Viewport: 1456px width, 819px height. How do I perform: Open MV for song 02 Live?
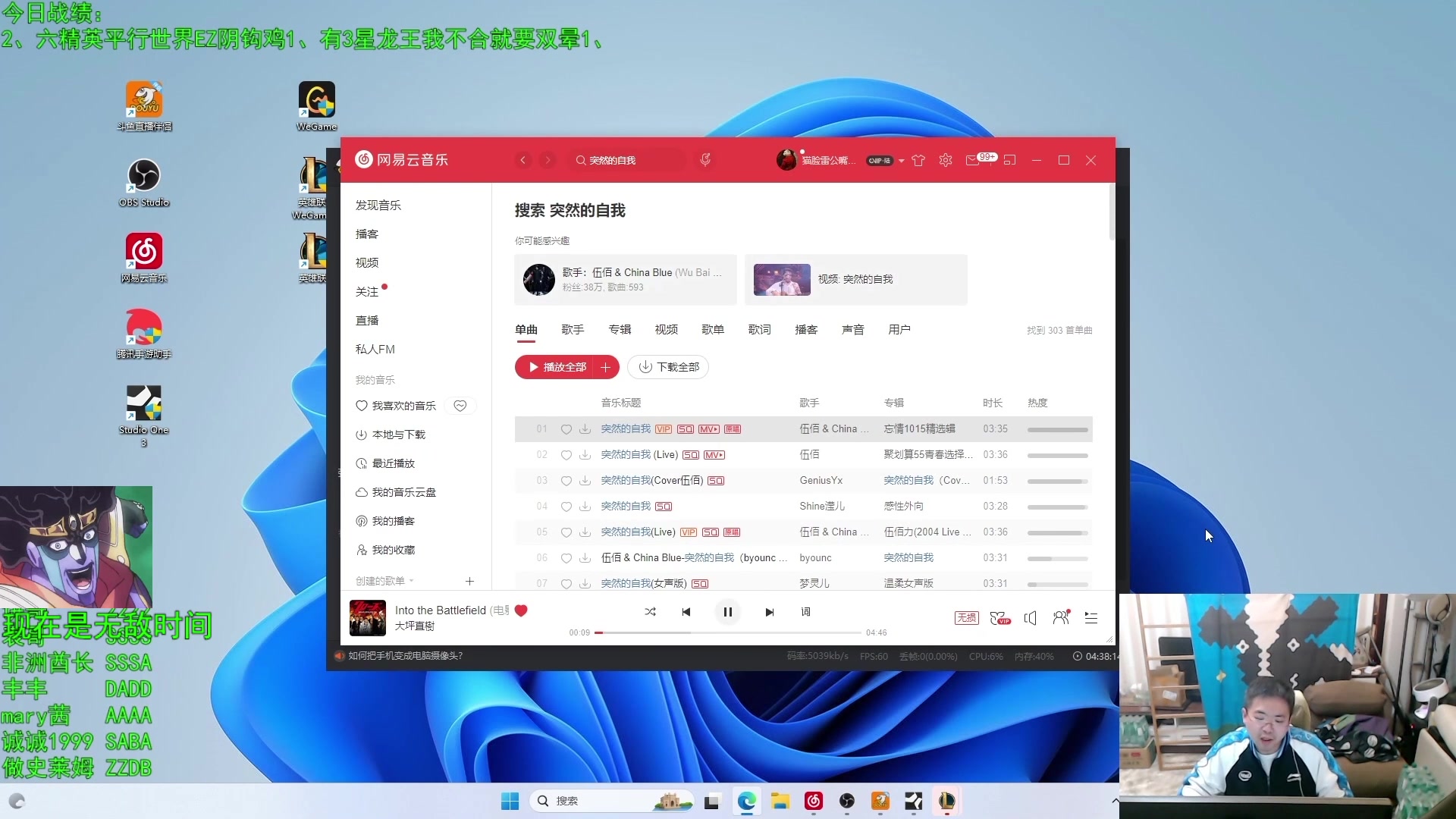pos(714,455)
